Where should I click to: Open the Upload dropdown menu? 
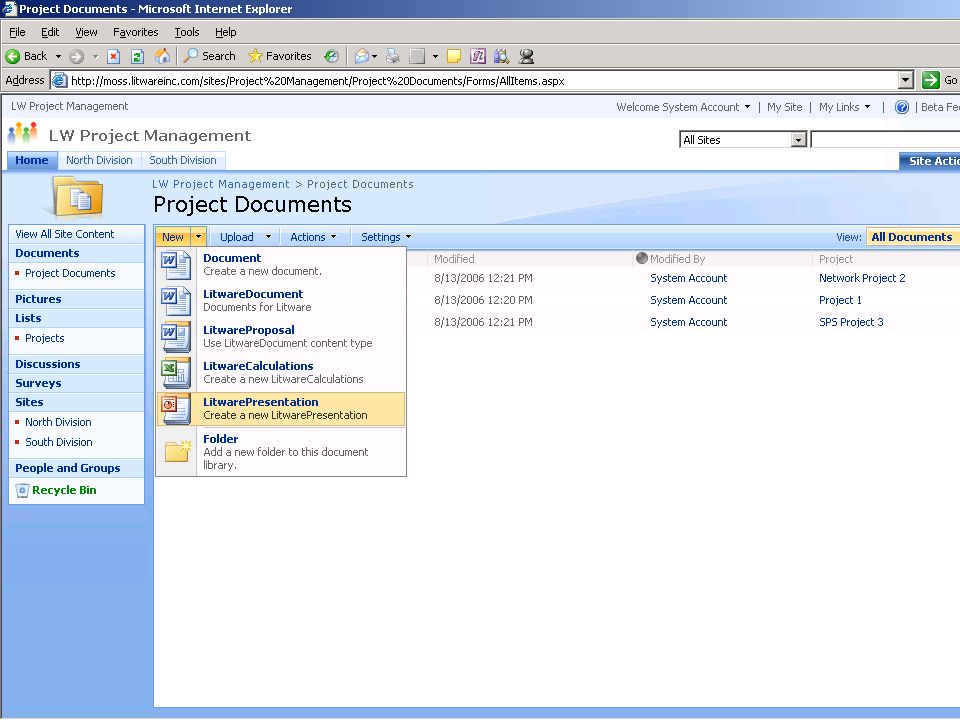click(245, 237)
